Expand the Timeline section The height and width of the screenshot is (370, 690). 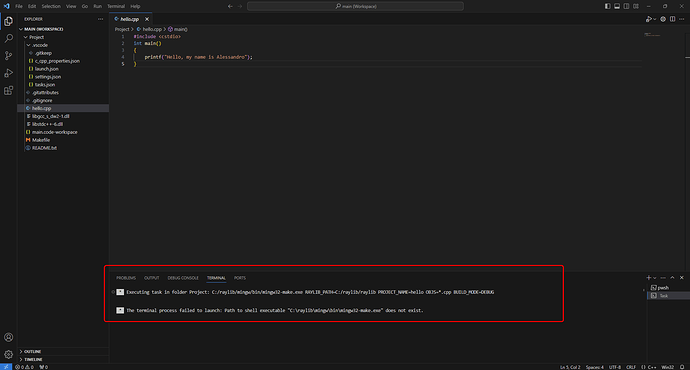(63, 359)
